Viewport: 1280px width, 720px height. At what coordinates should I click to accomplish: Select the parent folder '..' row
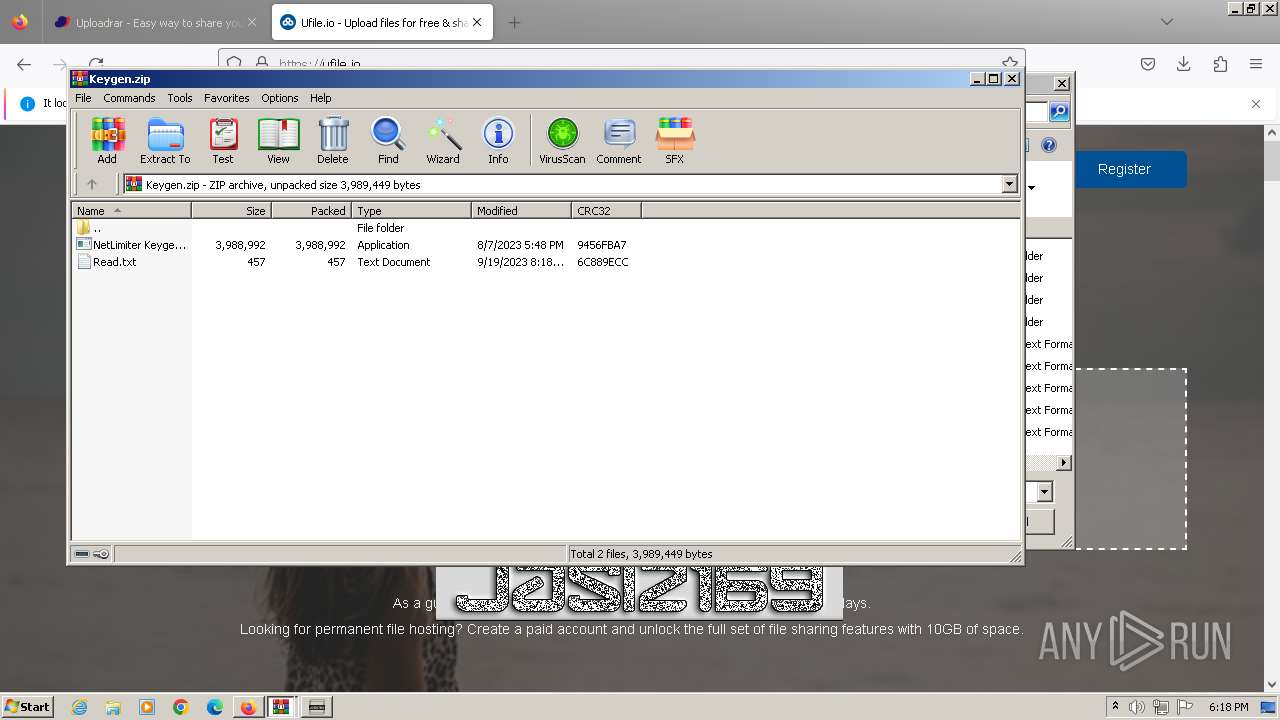coord(89,228)
